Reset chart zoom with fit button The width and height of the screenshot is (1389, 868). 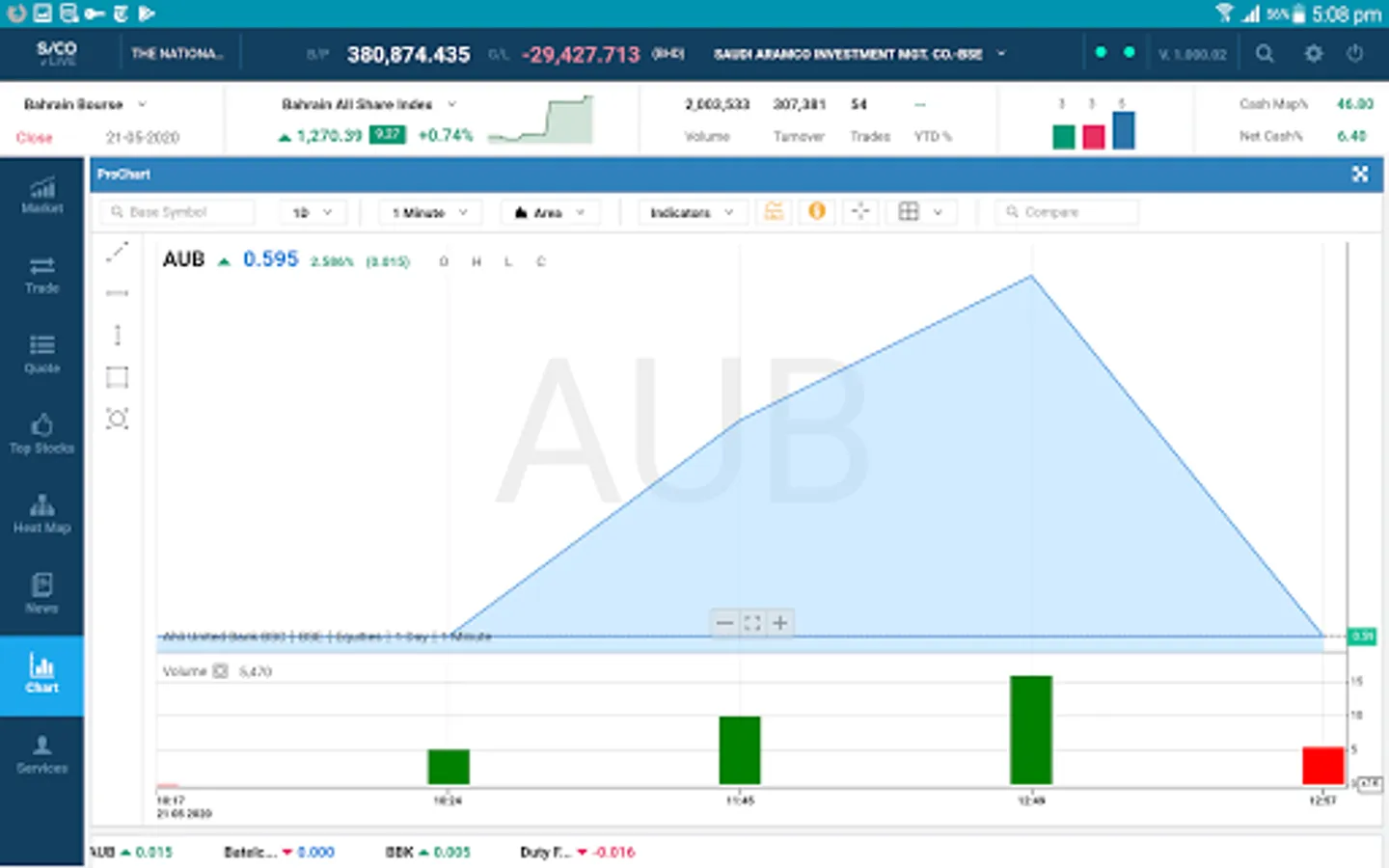[x=752, y=623]
